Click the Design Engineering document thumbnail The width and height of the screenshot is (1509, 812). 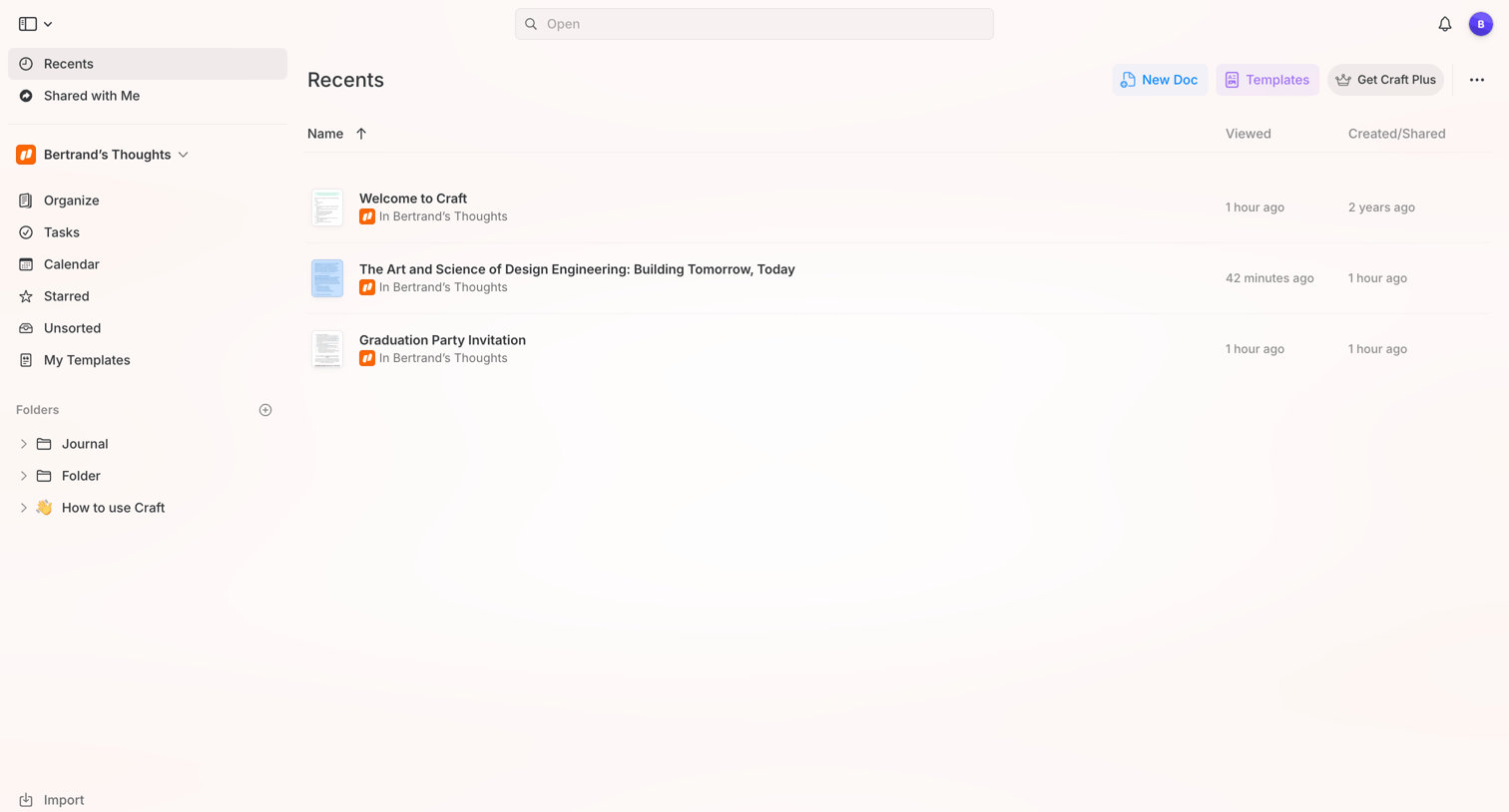[327, 278]
